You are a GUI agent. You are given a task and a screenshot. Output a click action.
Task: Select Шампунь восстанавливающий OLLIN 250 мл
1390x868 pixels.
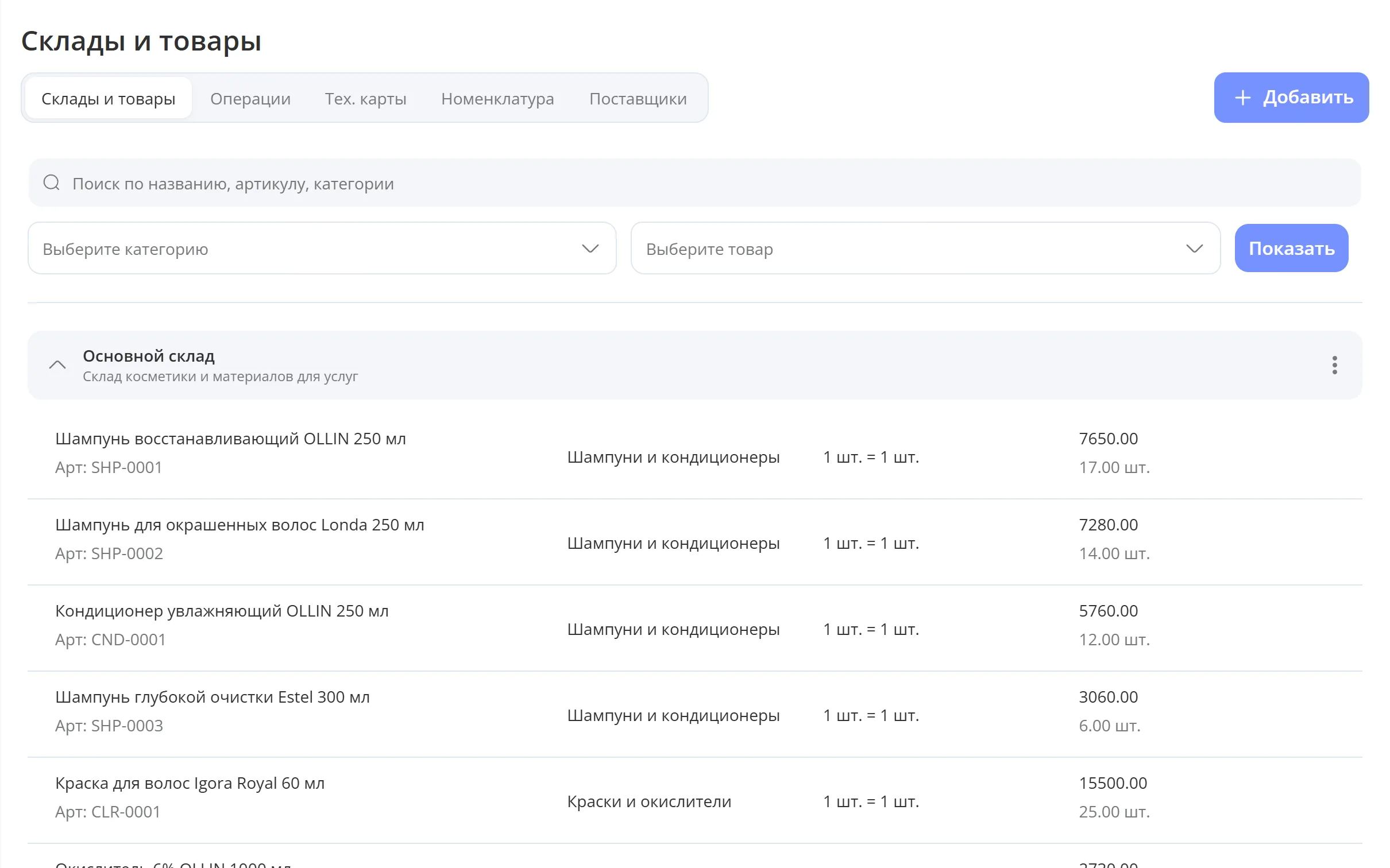click(230, 439)
